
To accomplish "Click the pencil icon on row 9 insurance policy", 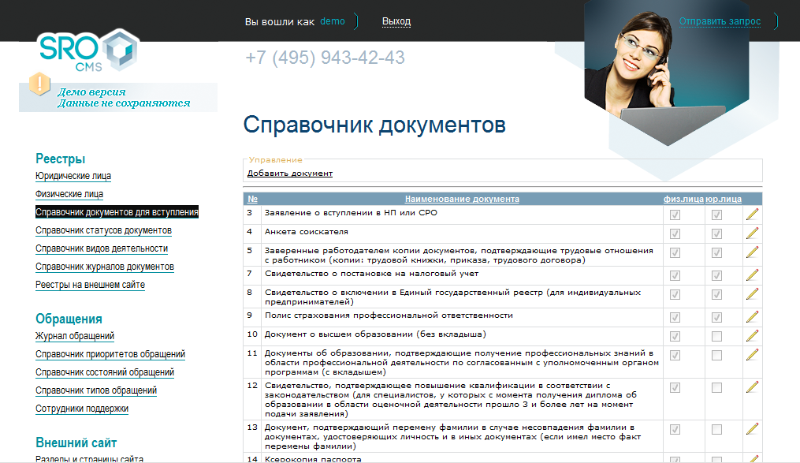I will 752,316.
